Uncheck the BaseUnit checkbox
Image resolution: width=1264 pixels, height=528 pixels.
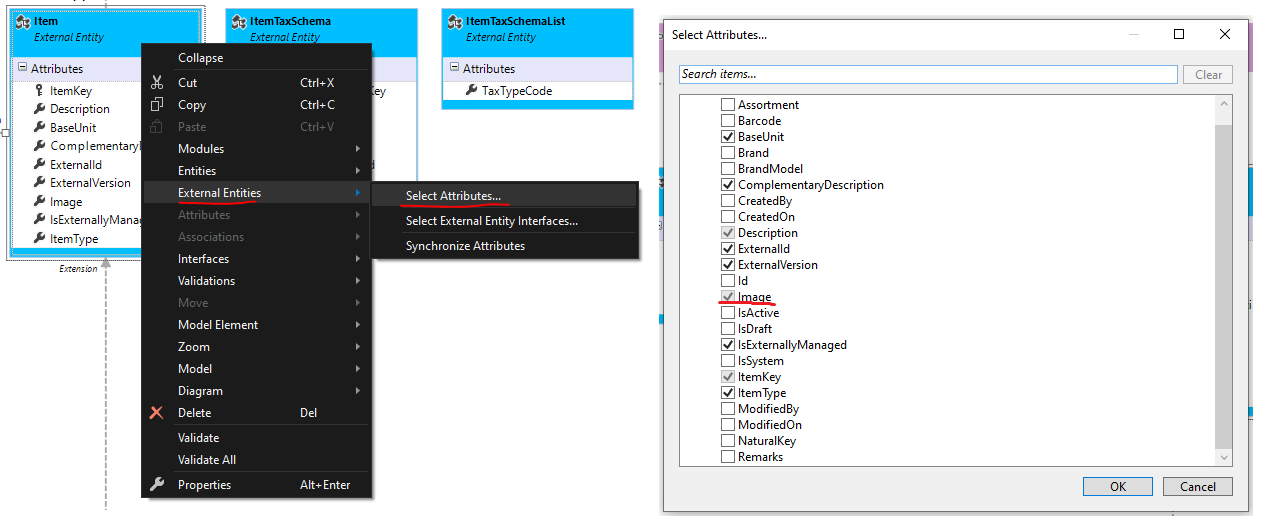coord(728,137)
